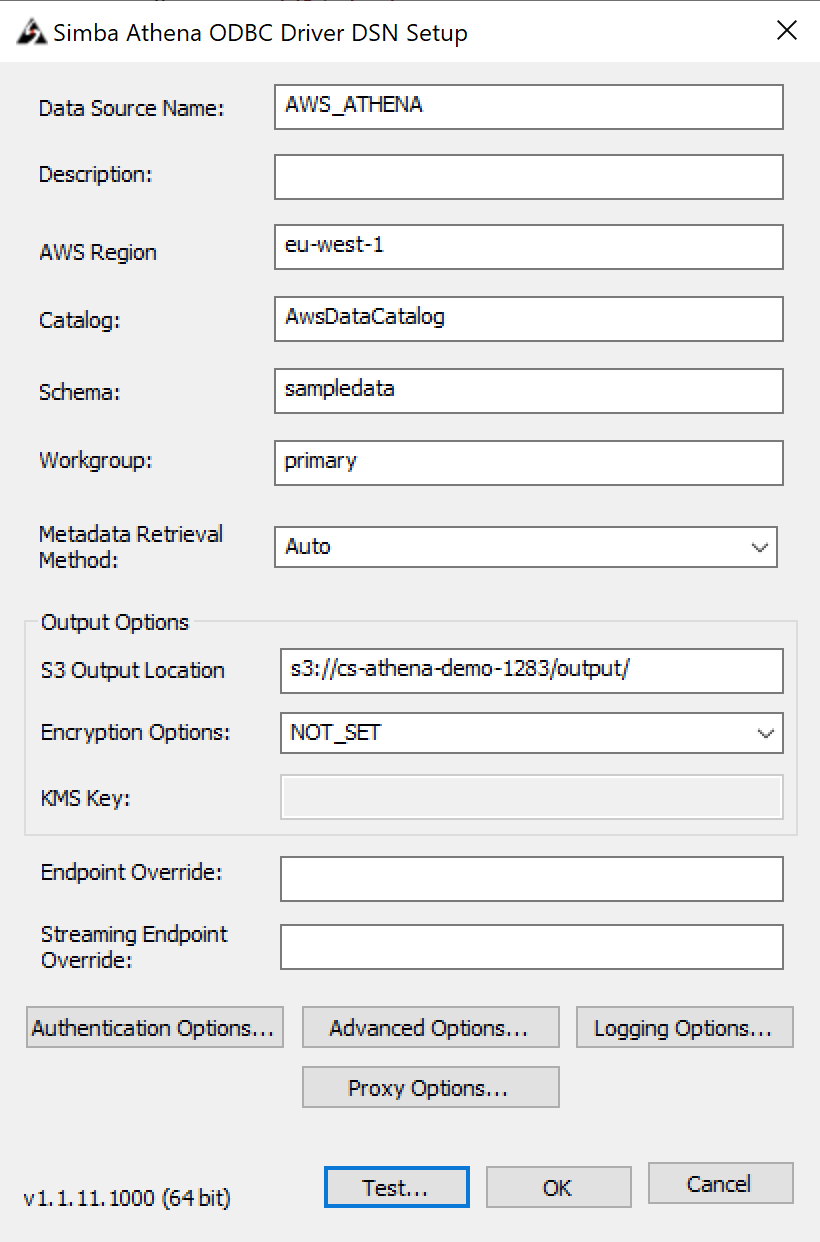Open the Advanced Options settings
The image size is (820, 1242).
tap(430, 1028)
